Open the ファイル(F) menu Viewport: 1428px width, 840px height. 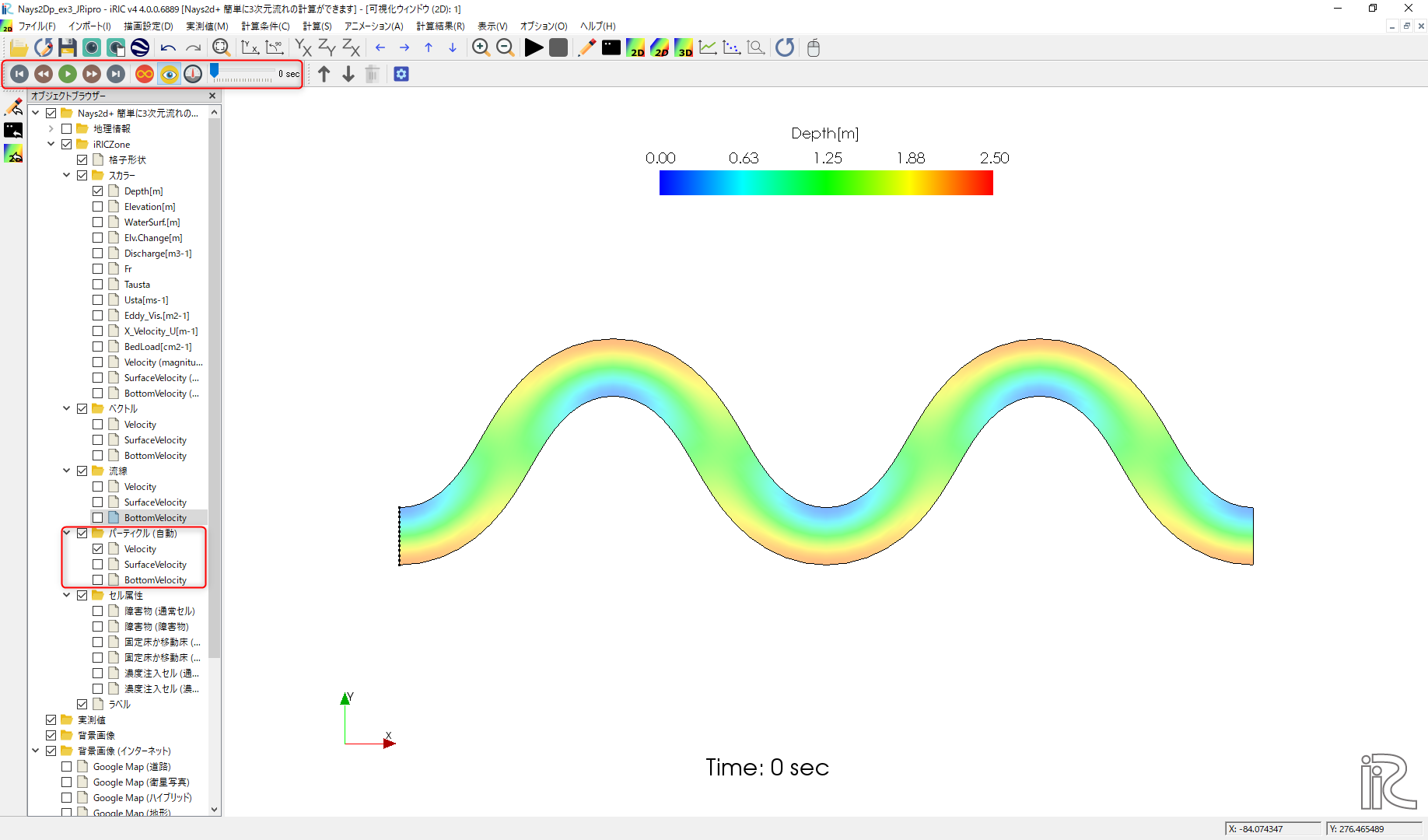coord(37,26)
